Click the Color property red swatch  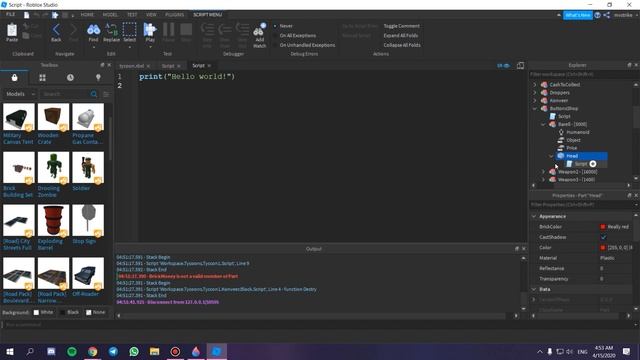pyautogui.click(x=603, y=248)
